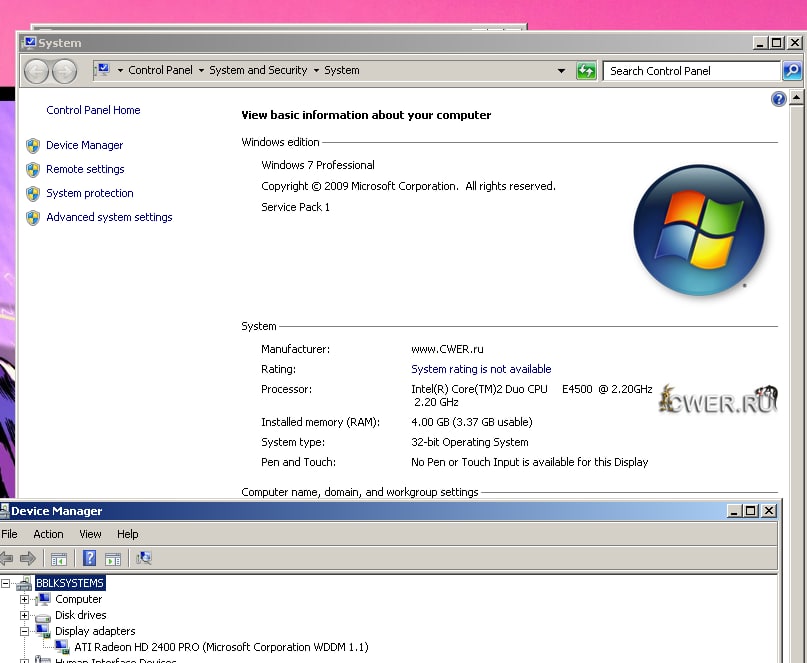Click the shield icon beside Remote settings
This screenshot has height=663, width=807.
click(33, 169)
